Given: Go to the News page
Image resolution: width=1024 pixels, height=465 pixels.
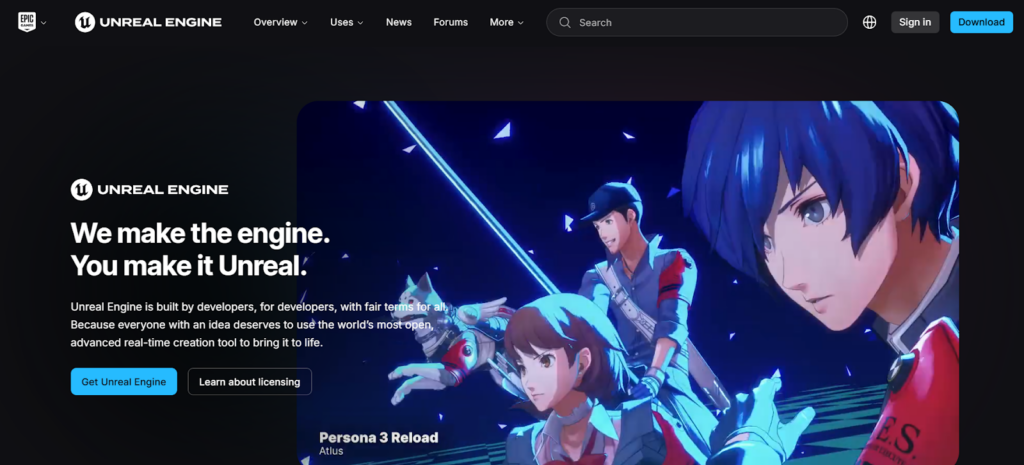Looking at the screenshot, I should coord(398,22).
